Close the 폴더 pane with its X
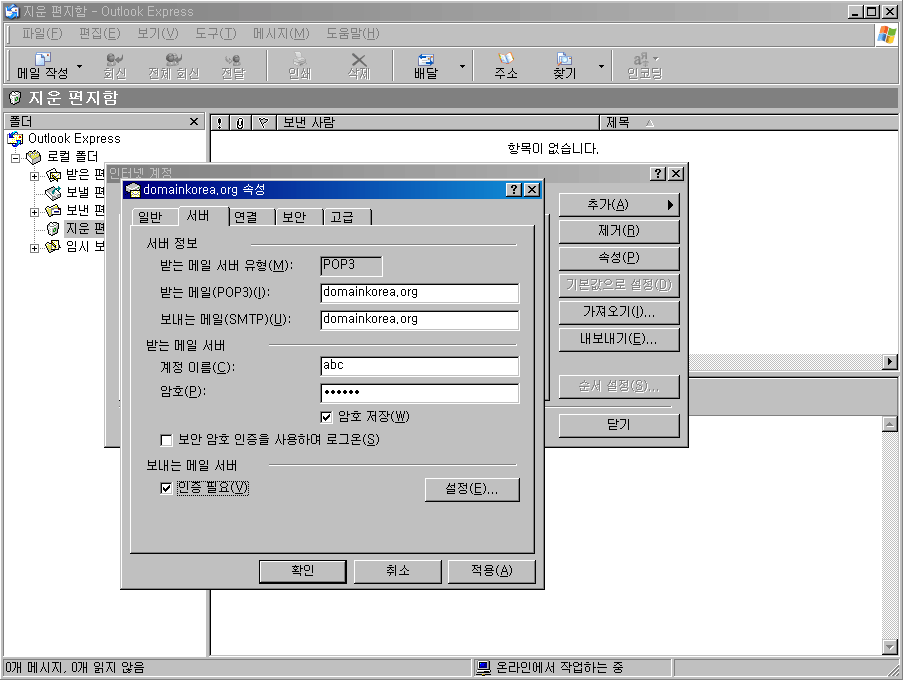This screenshot has height=680, width=903. tap(194, 121)
